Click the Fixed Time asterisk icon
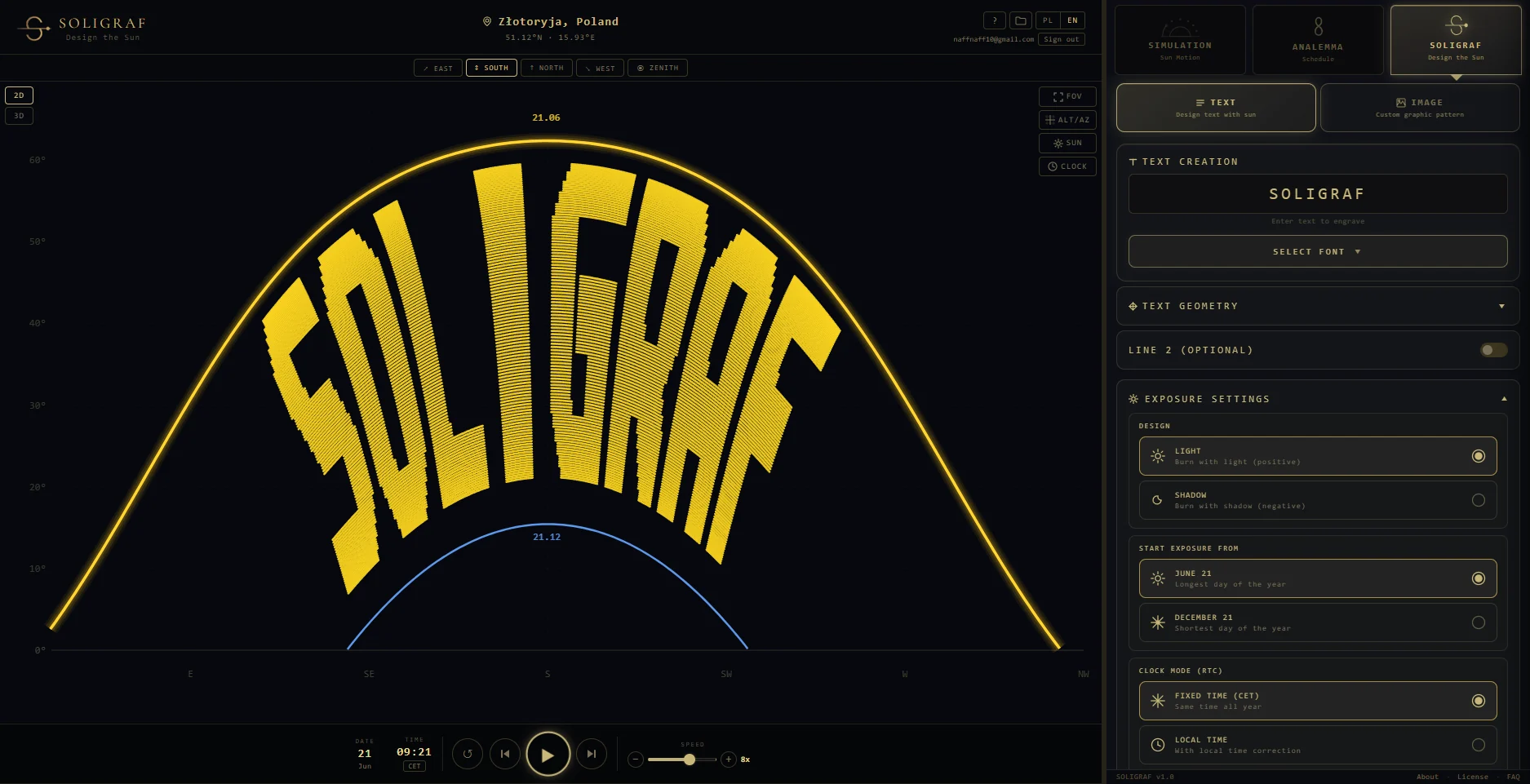The height and width of the screenshot is (784, 1530). pyautogui.click(x=1158, y=701)
